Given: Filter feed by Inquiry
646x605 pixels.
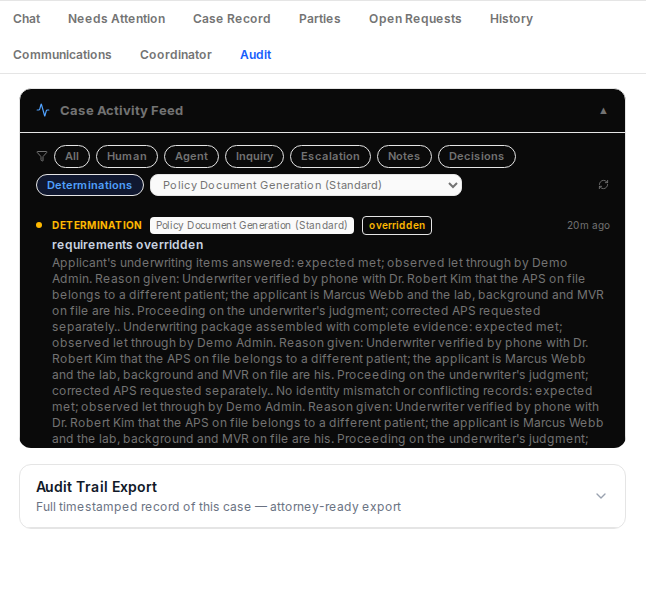Looking at the screenshot, I should 255,157.
